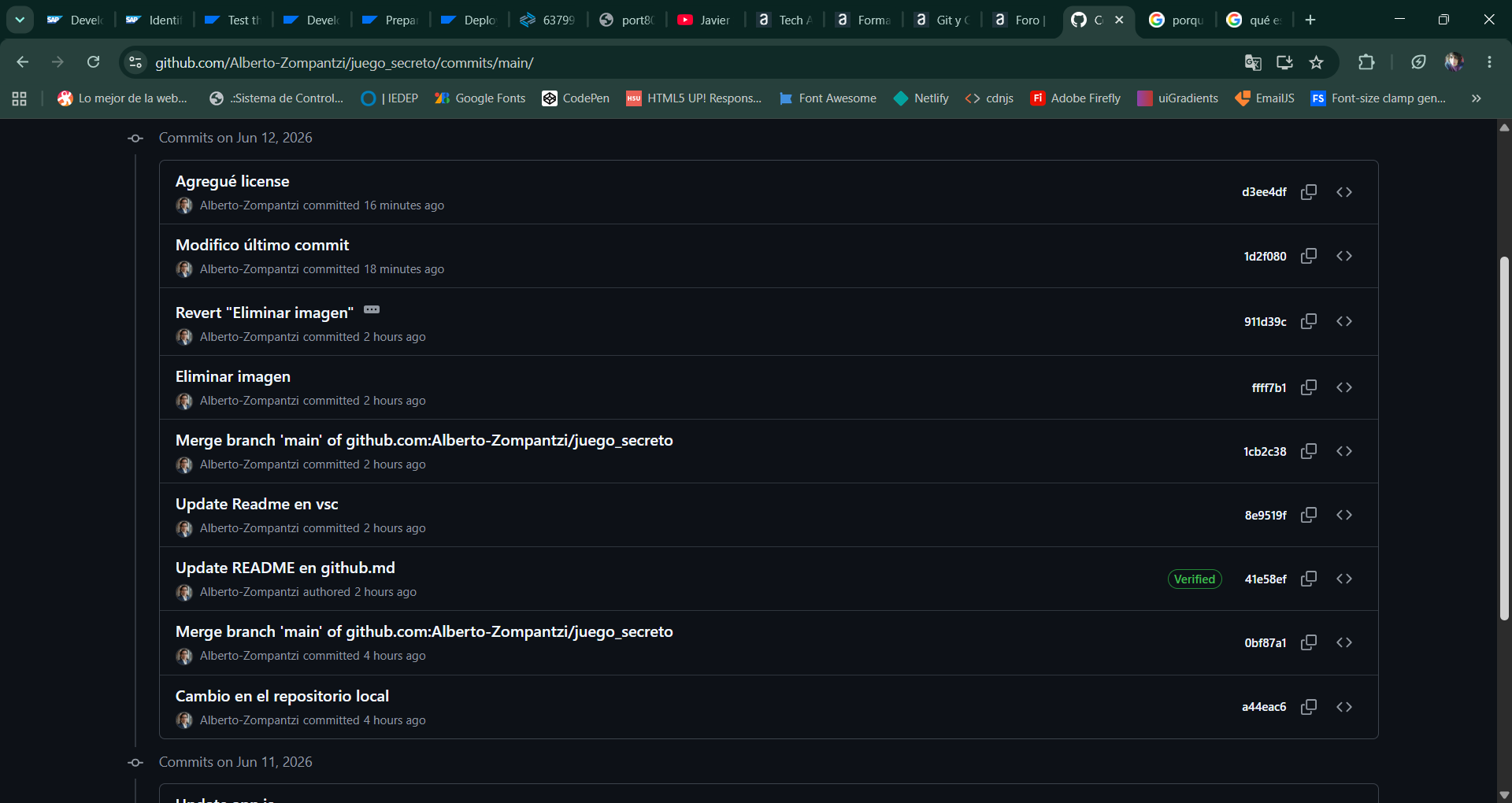Browse repository at commit 0bf87a1
The width and height of the screenshot is (1512, 803).
[1344, 642]
